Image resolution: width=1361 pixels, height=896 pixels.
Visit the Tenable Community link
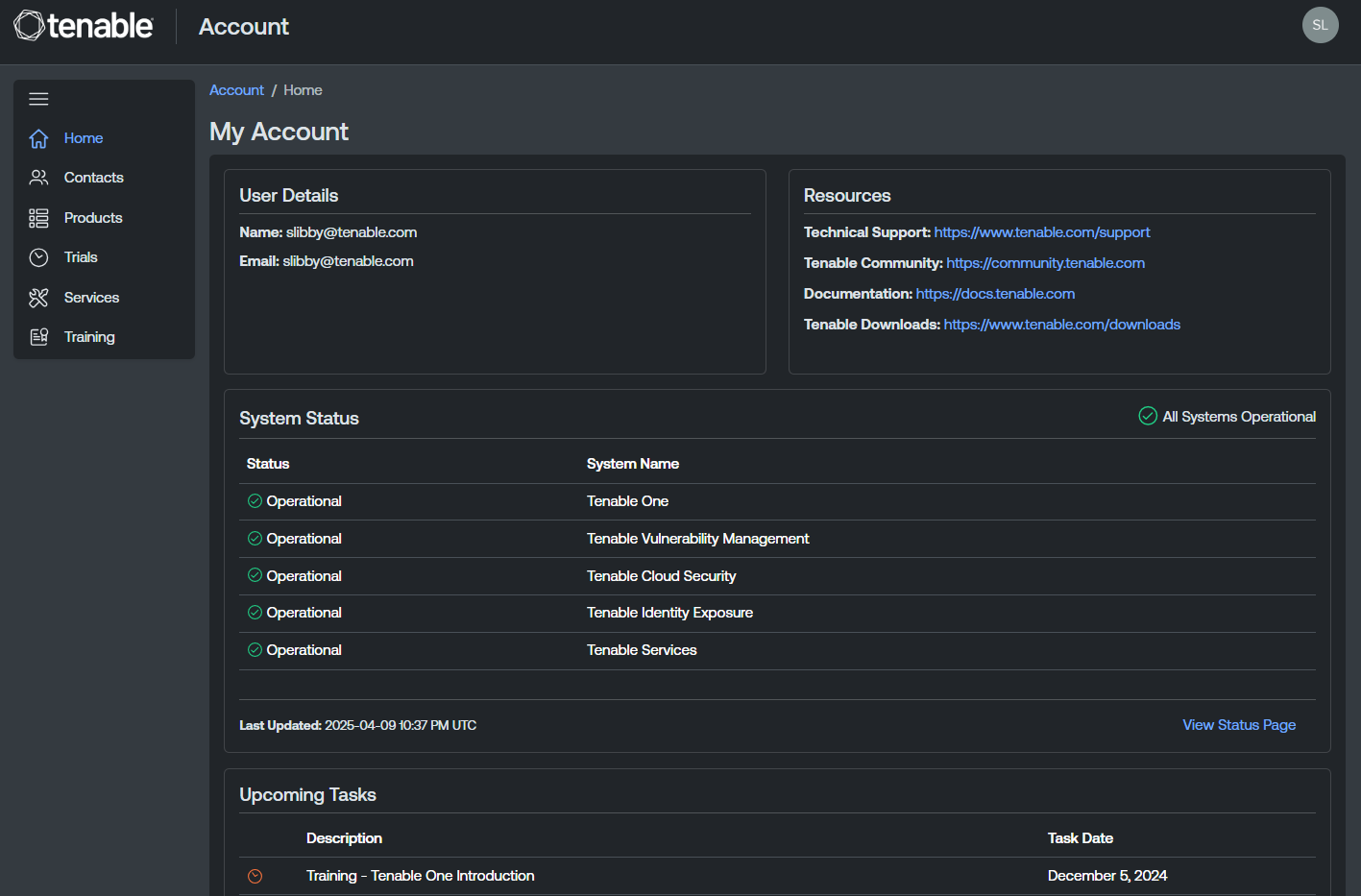[x=1045, y=263]
